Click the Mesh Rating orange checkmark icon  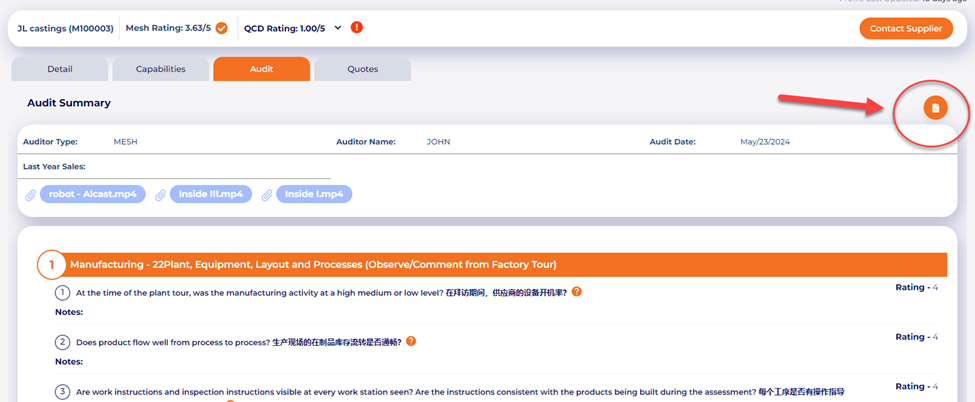point(222,28)
